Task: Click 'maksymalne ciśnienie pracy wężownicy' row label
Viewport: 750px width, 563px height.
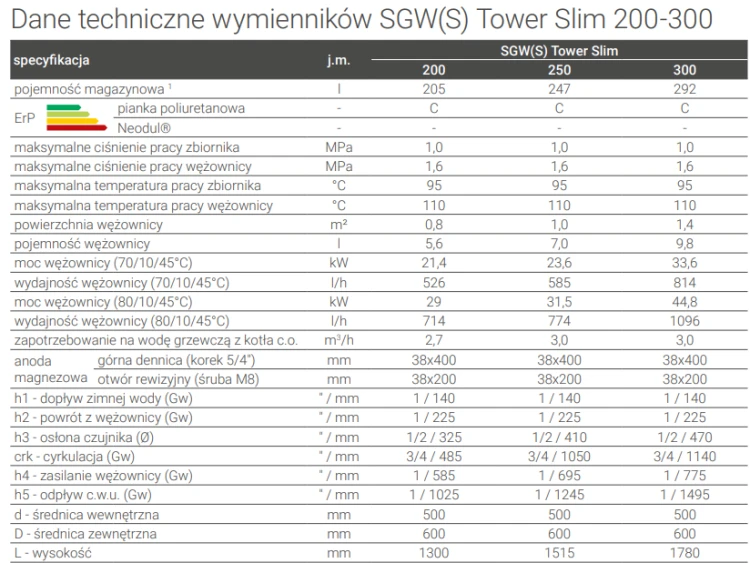Action: [x=133, y=166]
